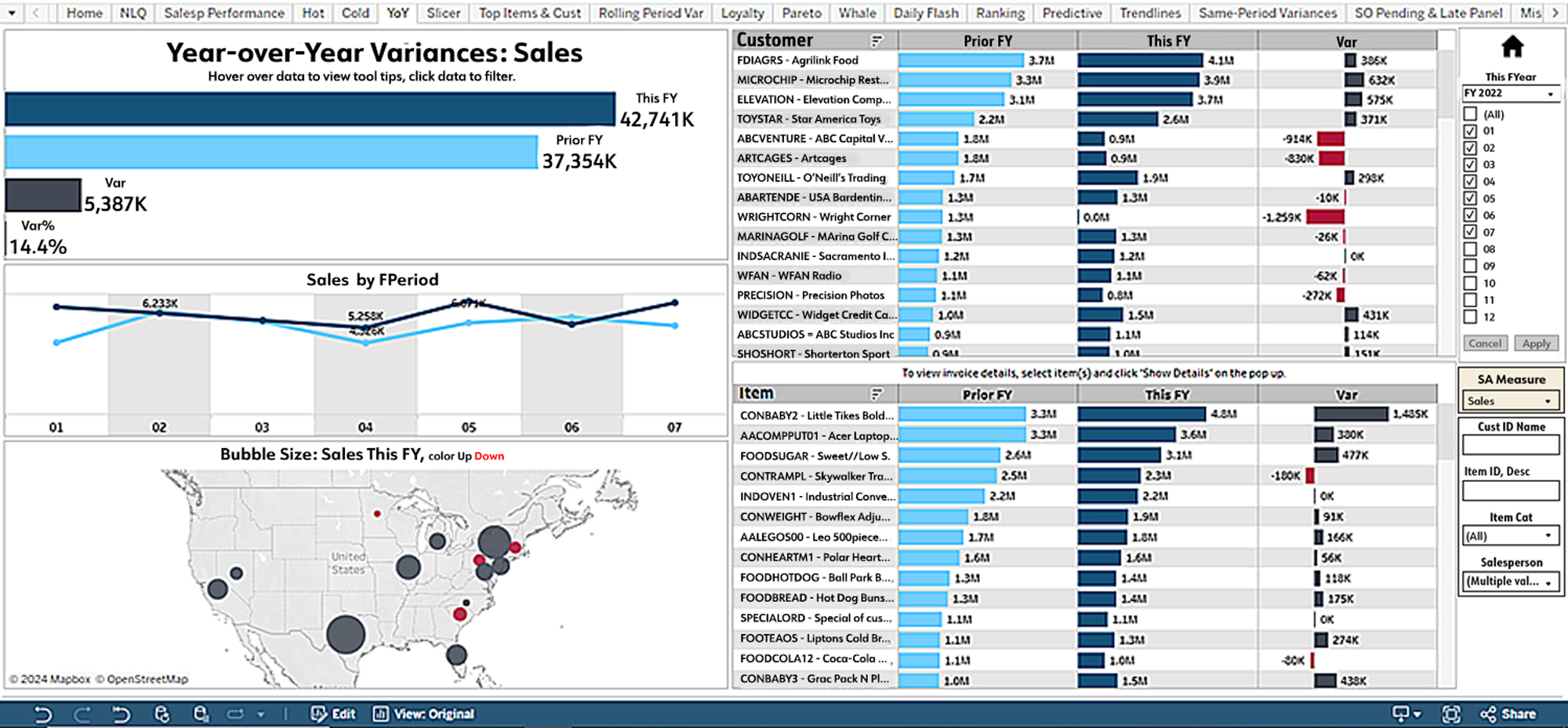Click the Pause auto updates icon
Image resolution: width=1568 pixels, height=728 pixels.
coord(201,714)
